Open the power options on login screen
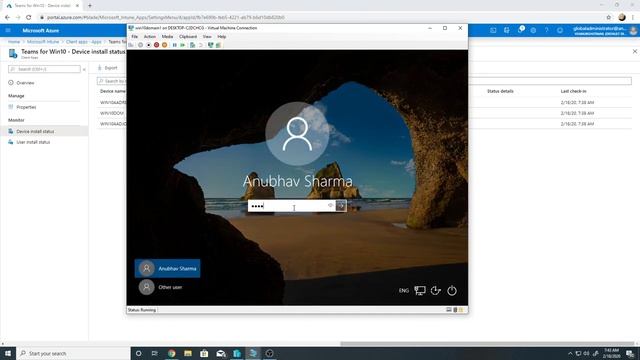 [x=451, y=290]
